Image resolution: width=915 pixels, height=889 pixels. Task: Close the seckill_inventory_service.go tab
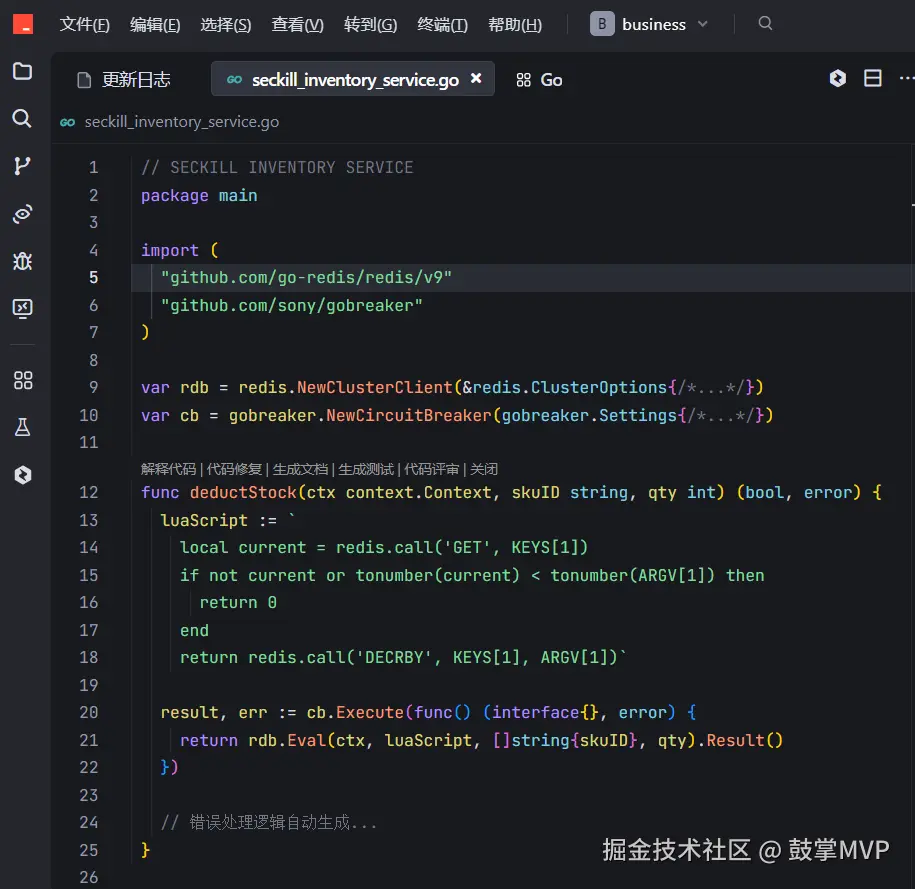point(476,78)
